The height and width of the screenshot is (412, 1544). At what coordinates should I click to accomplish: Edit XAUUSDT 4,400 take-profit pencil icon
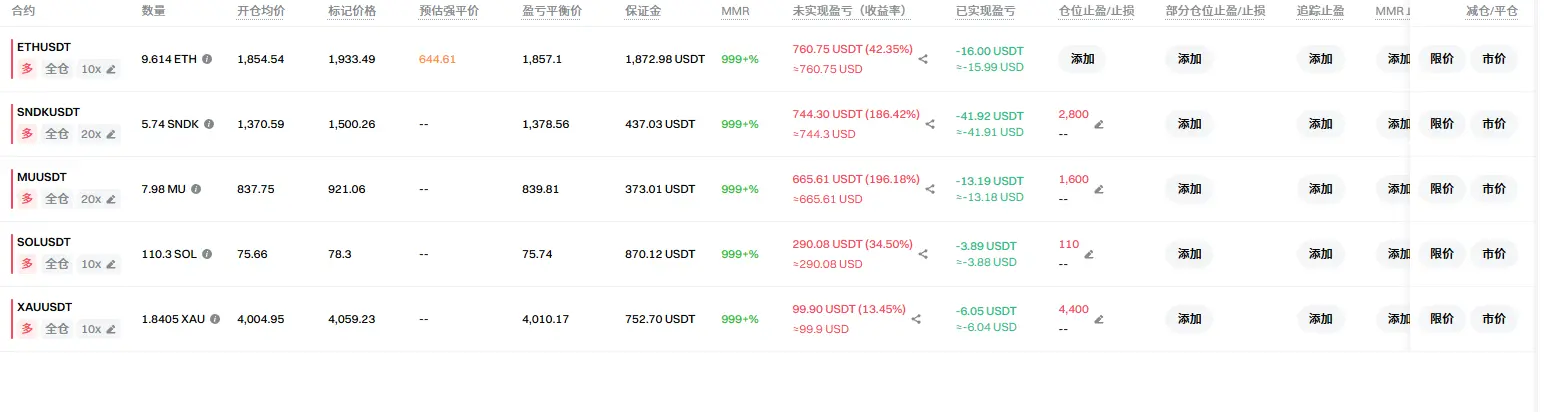[x=1099, y=319]
